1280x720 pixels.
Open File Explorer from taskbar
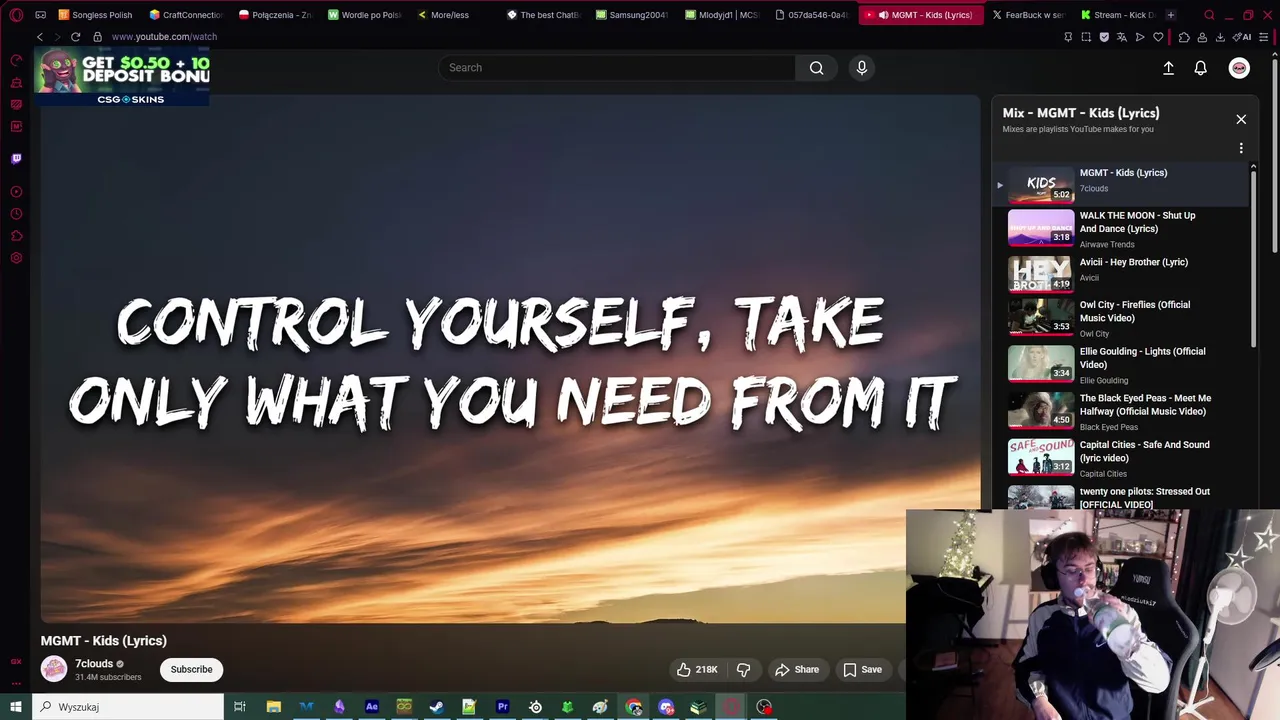[x=273, y=707]
